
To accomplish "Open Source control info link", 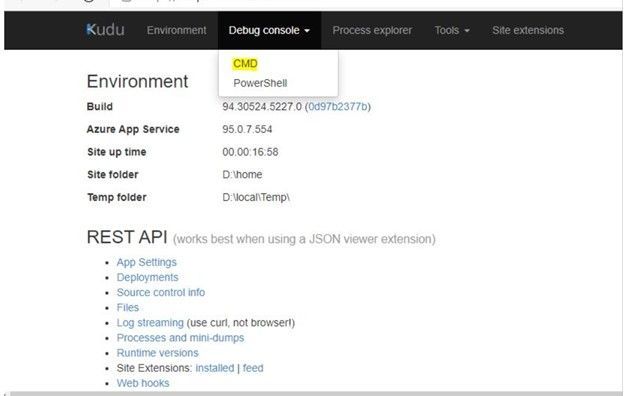I will [x=161, y=293].
